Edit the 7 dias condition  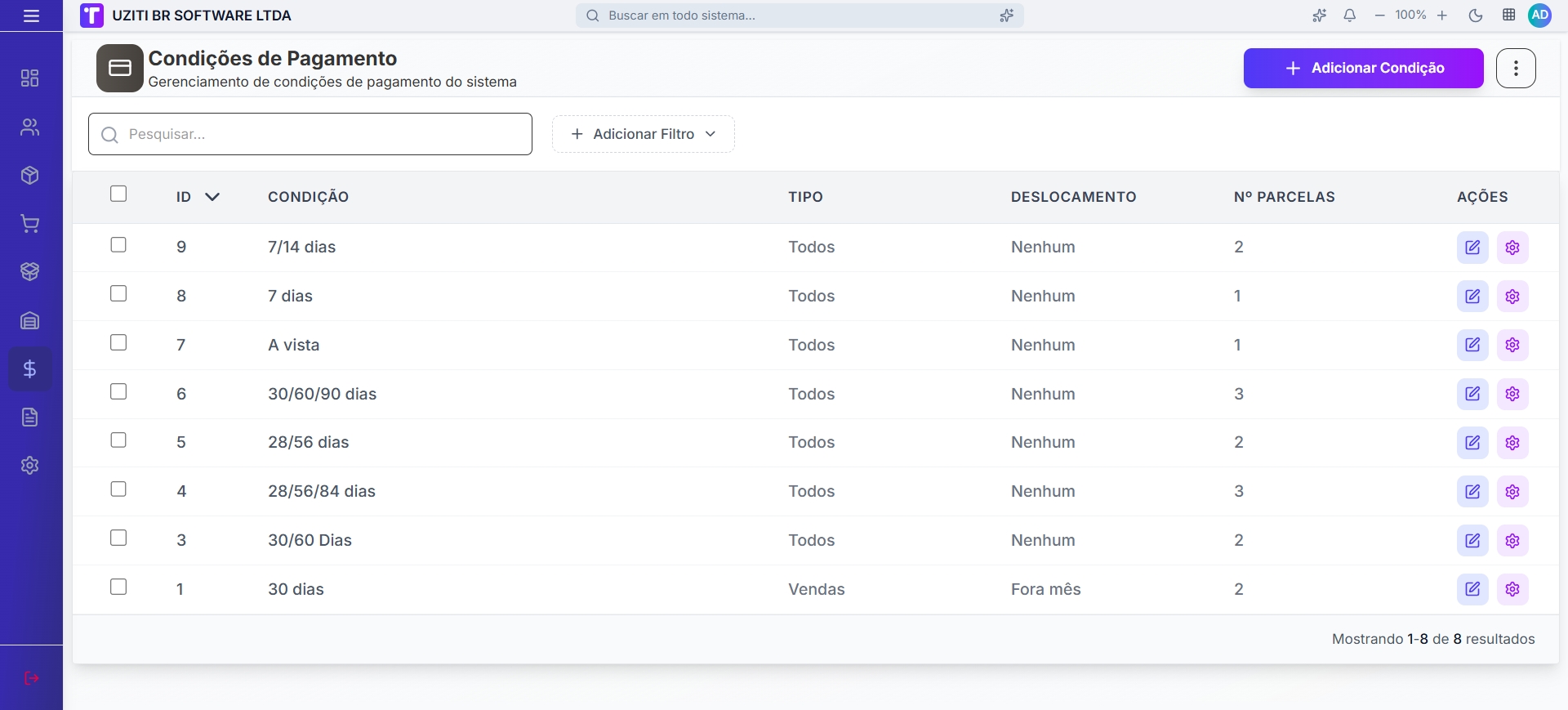(x=1472, y=297)
